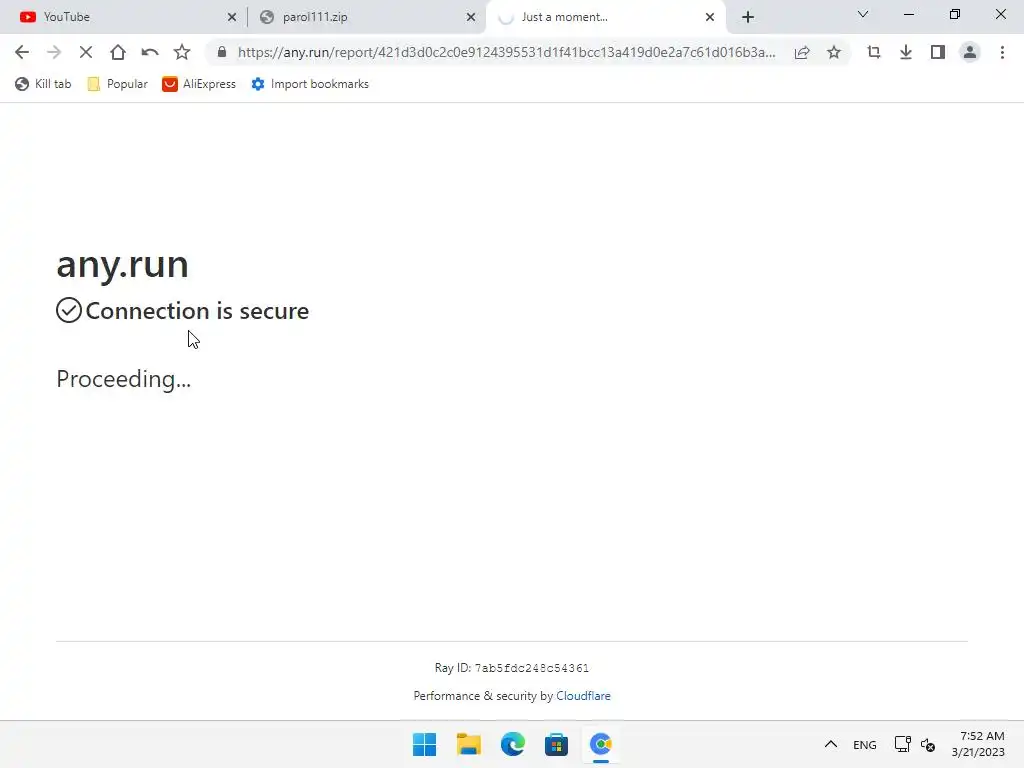
Task: Minimize the browser window
Action: tap(908, 14)
